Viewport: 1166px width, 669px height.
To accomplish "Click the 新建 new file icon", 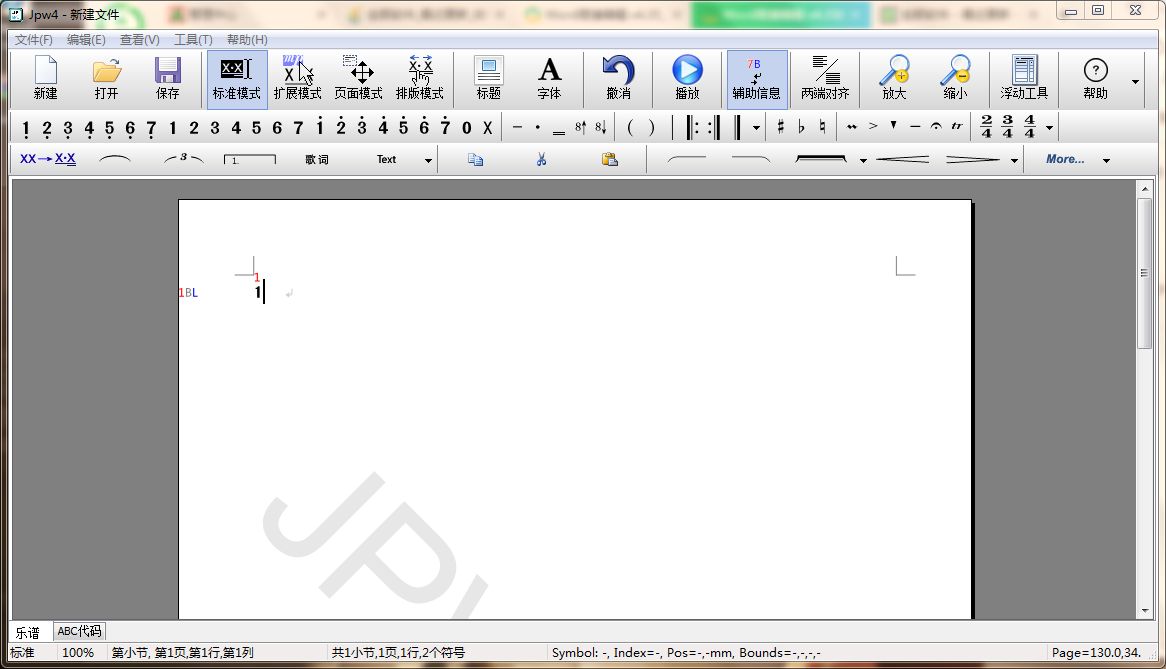I will coord(45,78).
